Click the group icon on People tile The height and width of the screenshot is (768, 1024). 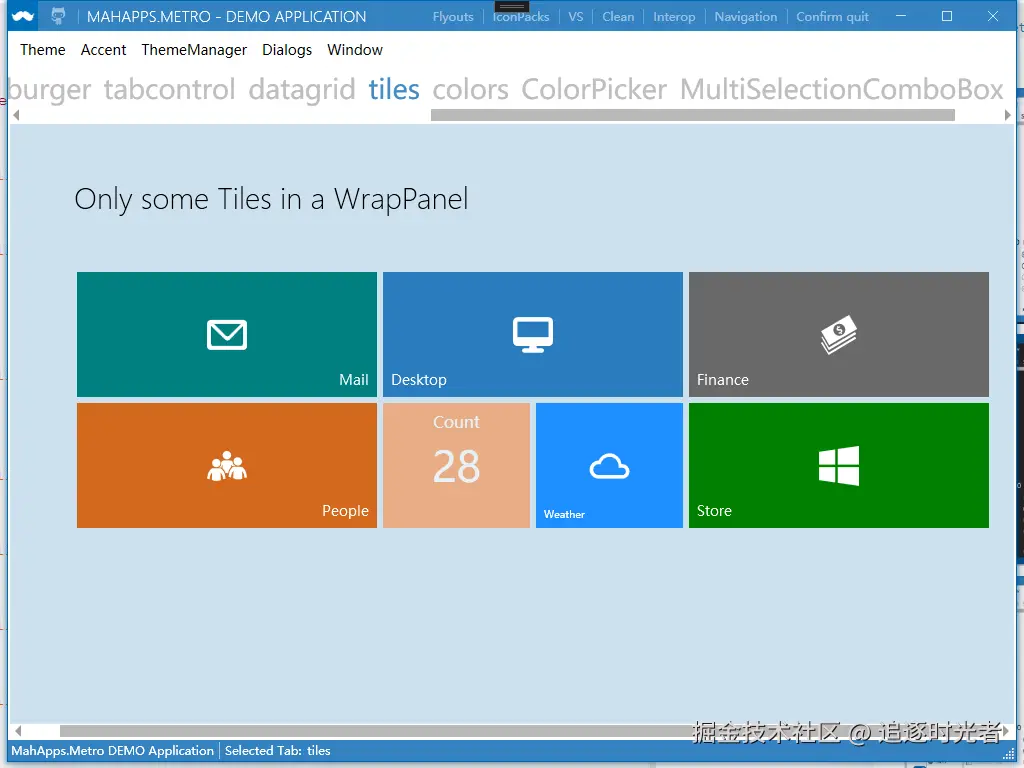tap(227, 466)
